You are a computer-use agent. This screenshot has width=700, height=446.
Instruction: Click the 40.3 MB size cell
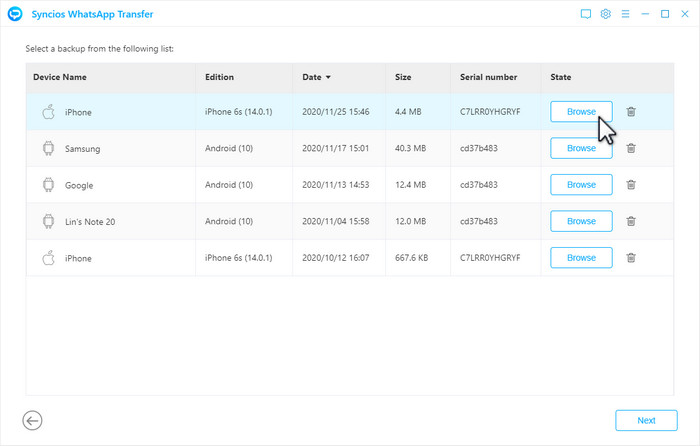pos(410,148)
